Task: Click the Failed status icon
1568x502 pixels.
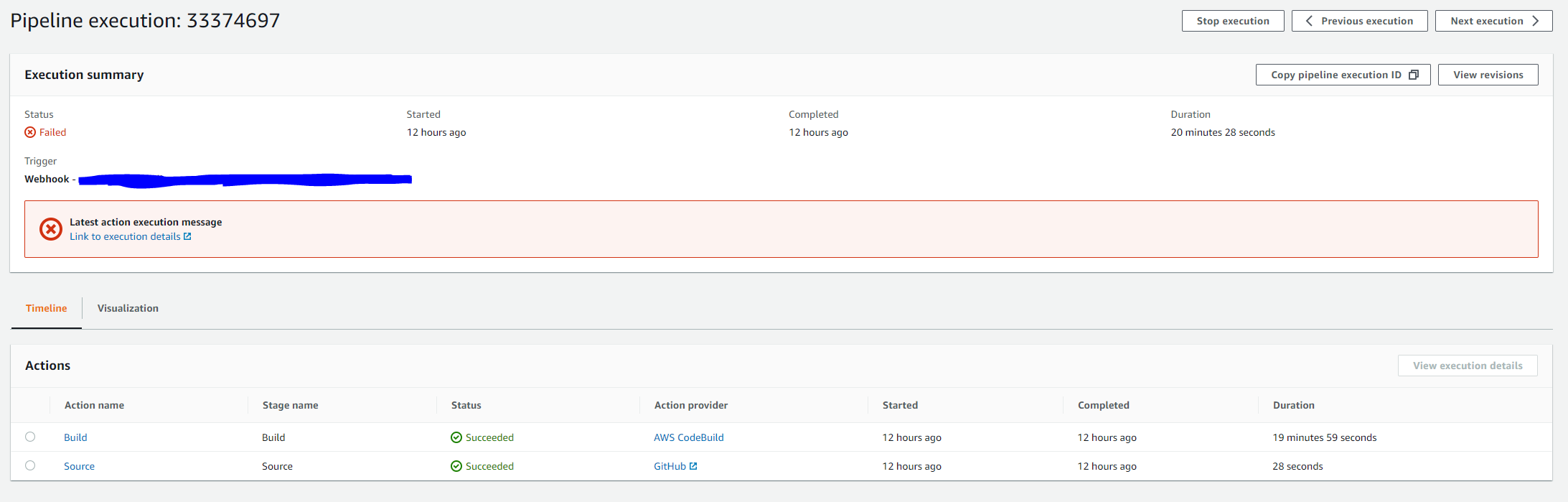Action: click(30, 132)
